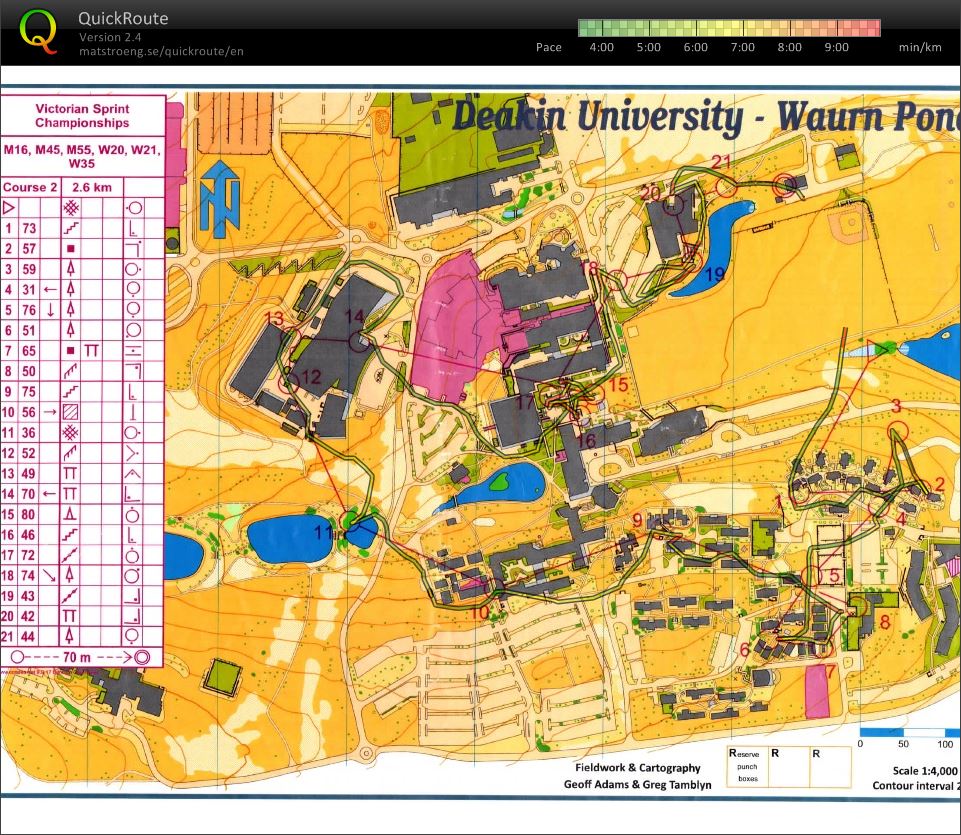
Task: Click control number 11 beside the pond
Action: tap(323, 532)
